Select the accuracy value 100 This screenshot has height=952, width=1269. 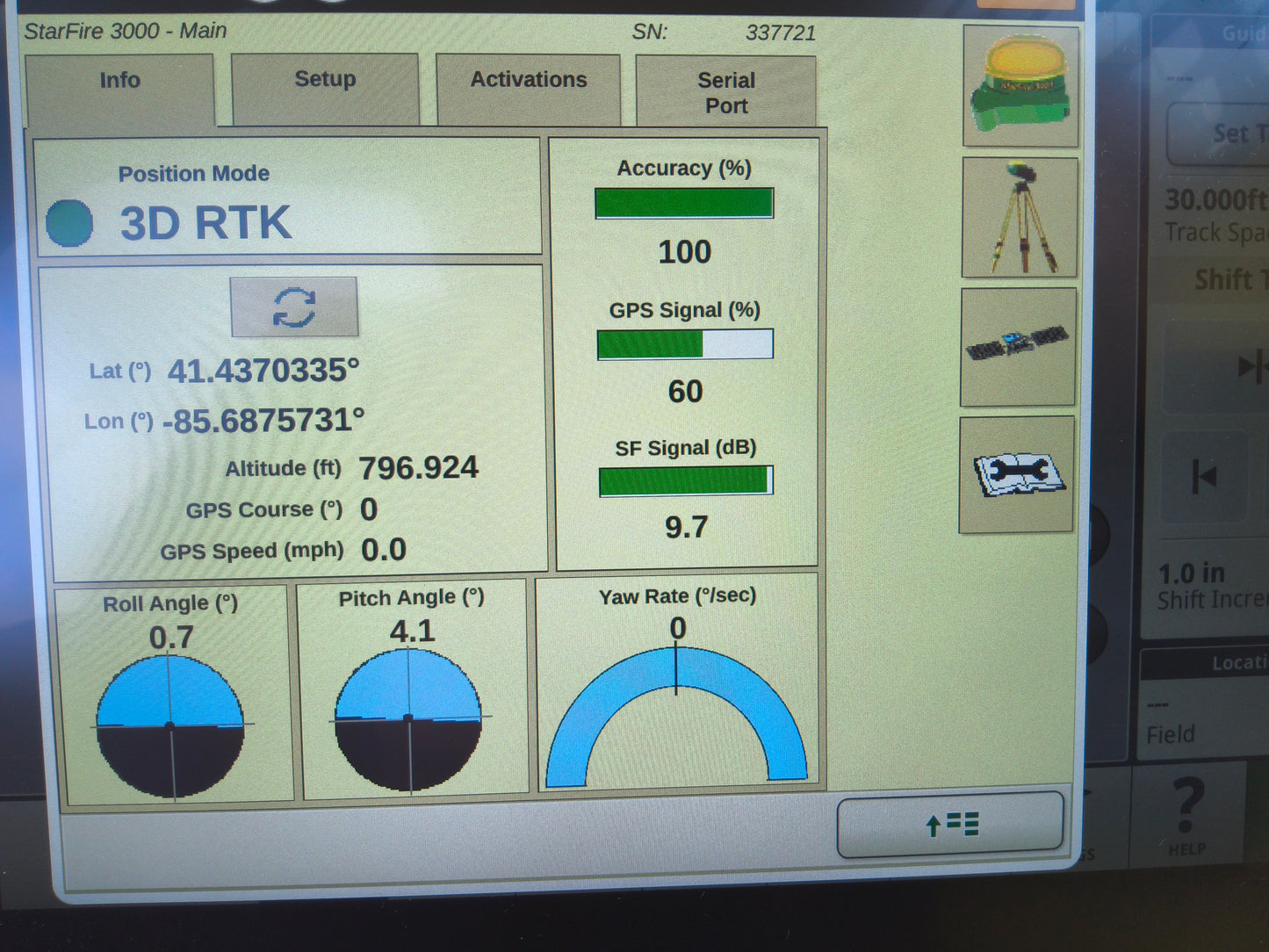coord(685,252)
